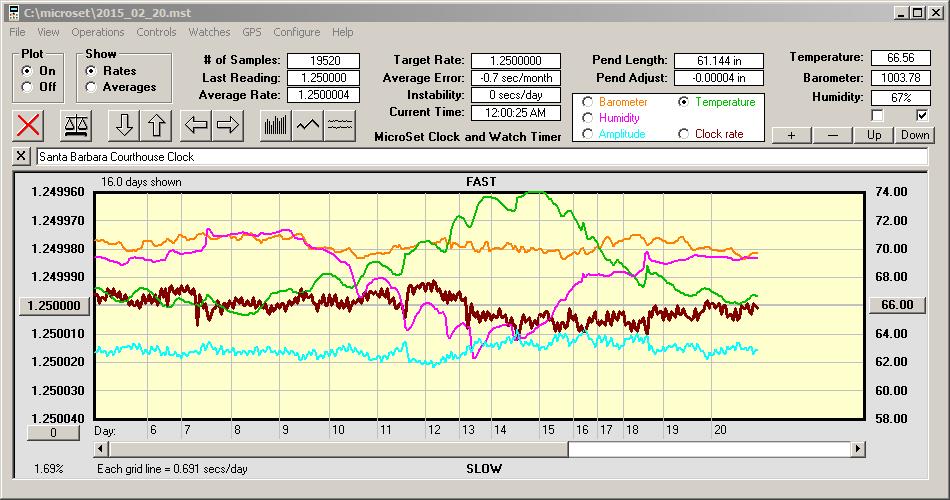This screenshot has height=500, width=950.
Task: Open the Operations menu
Action: 97,32
